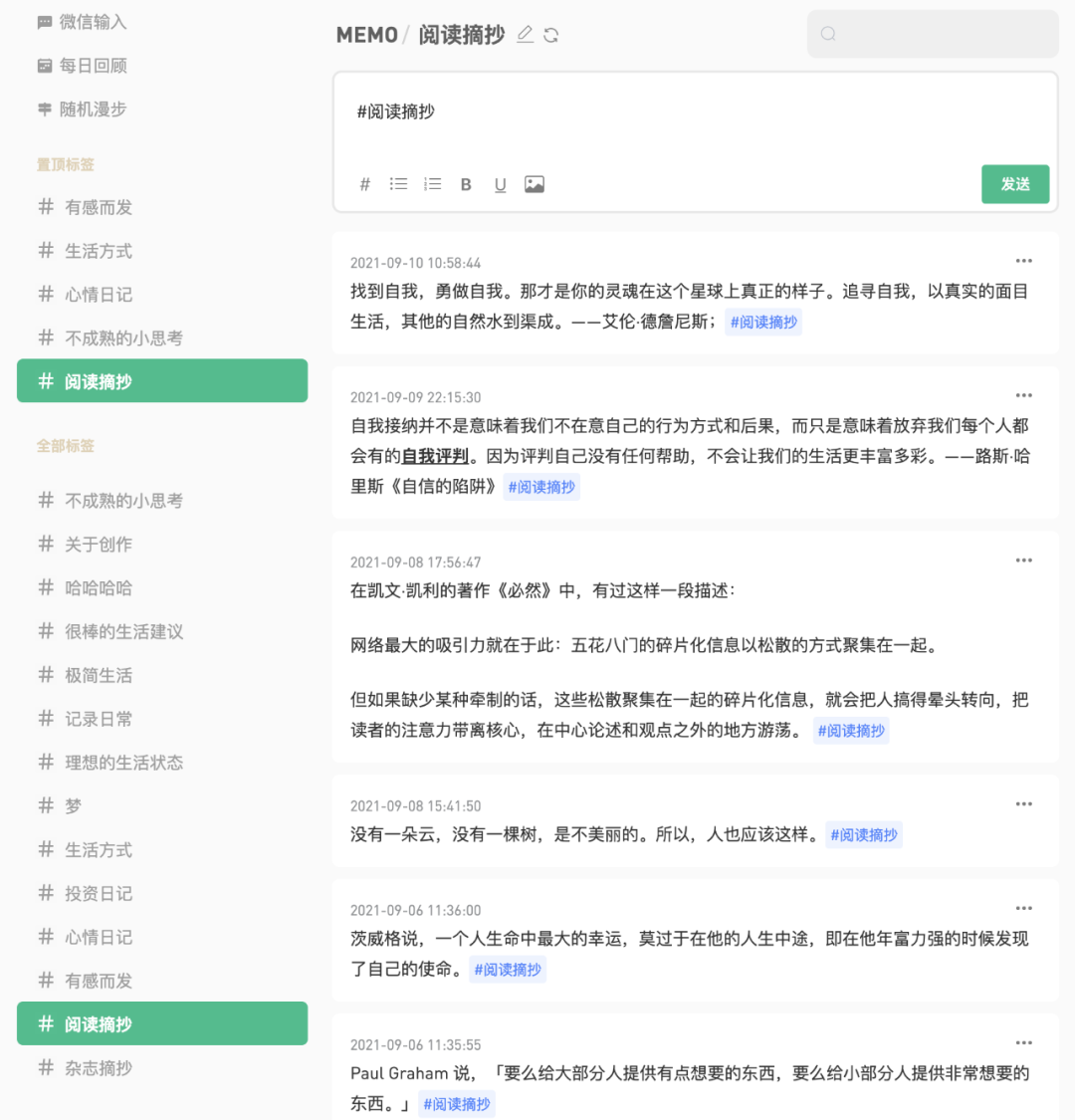Click in the memo editor containing #阅读摘抄
Viewport: 1075px width, 1120px height.
pos(695,112)
